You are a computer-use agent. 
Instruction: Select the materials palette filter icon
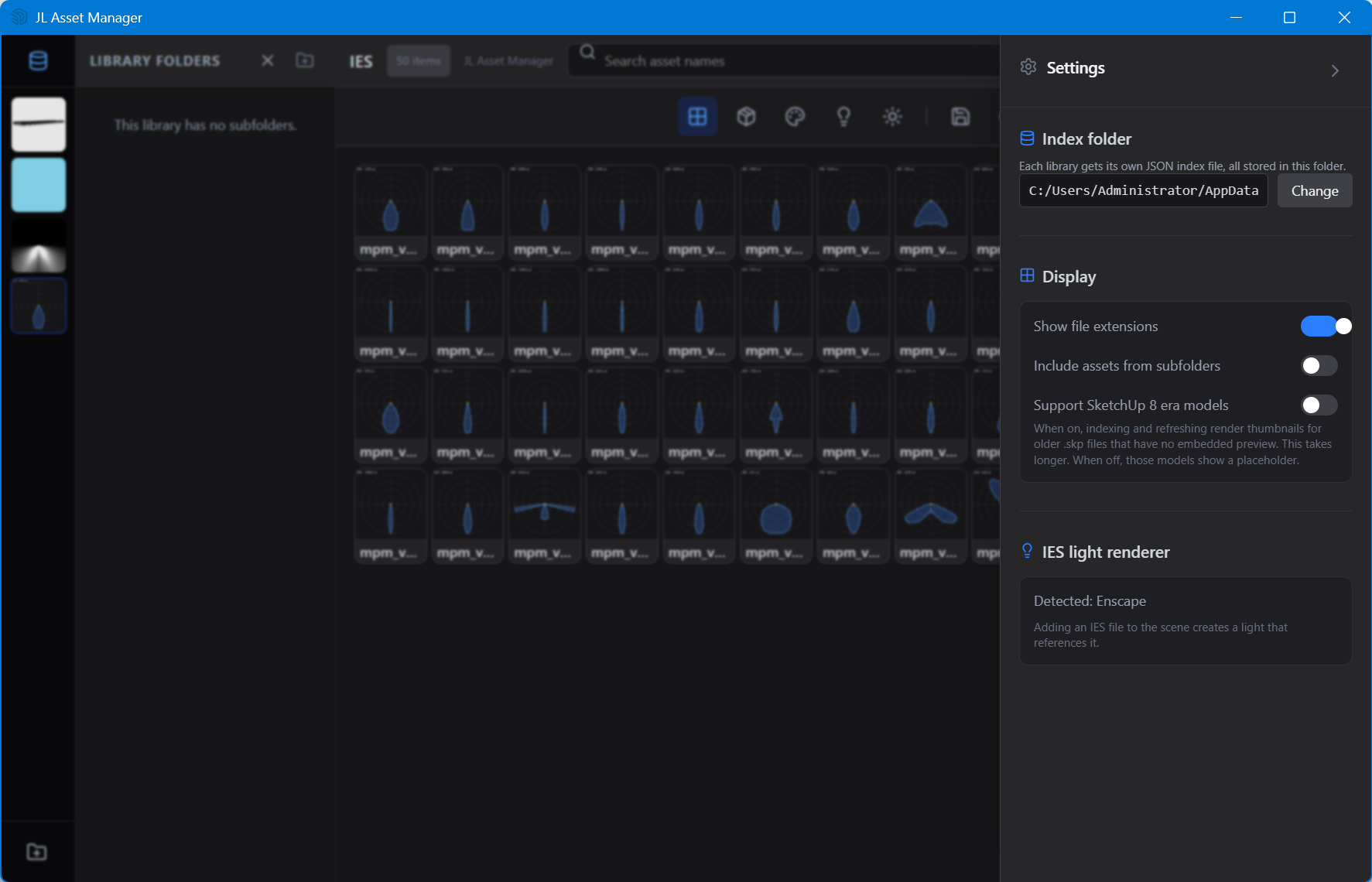tap(795, 117)
